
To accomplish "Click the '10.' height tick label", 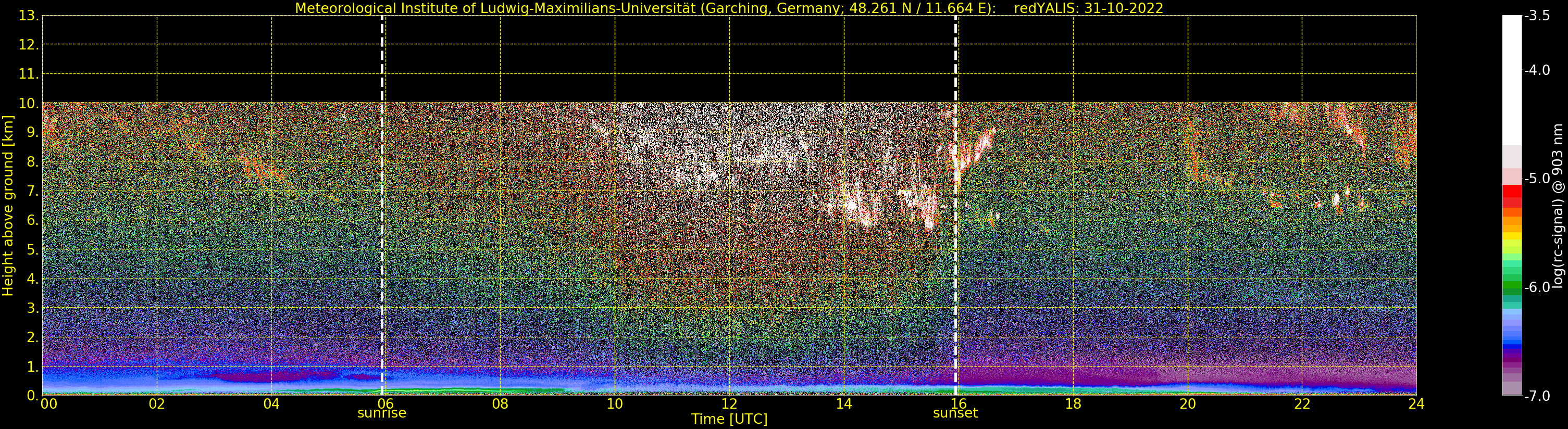I will tap(29, 104).
